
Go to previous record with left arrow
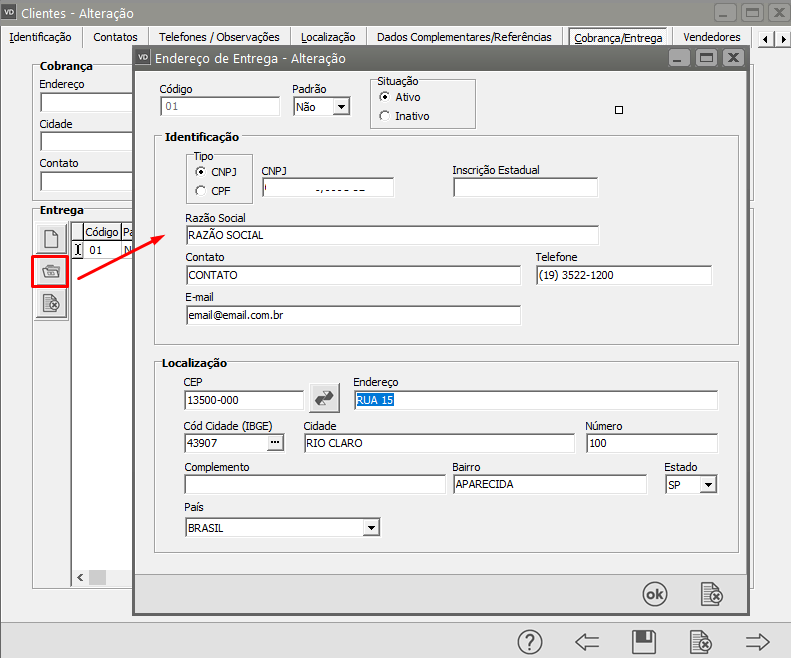[x=587, y=642]
